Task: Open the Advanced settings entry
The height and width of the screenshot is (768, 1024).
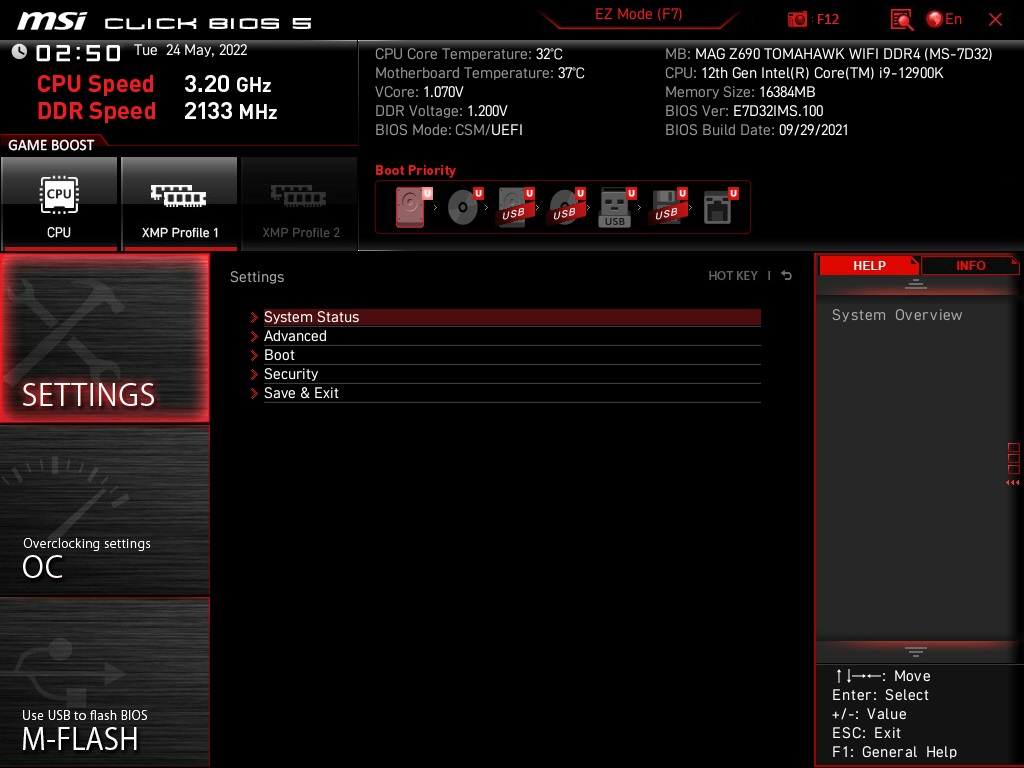Action: pyautogui.click(x=512, y=336)
